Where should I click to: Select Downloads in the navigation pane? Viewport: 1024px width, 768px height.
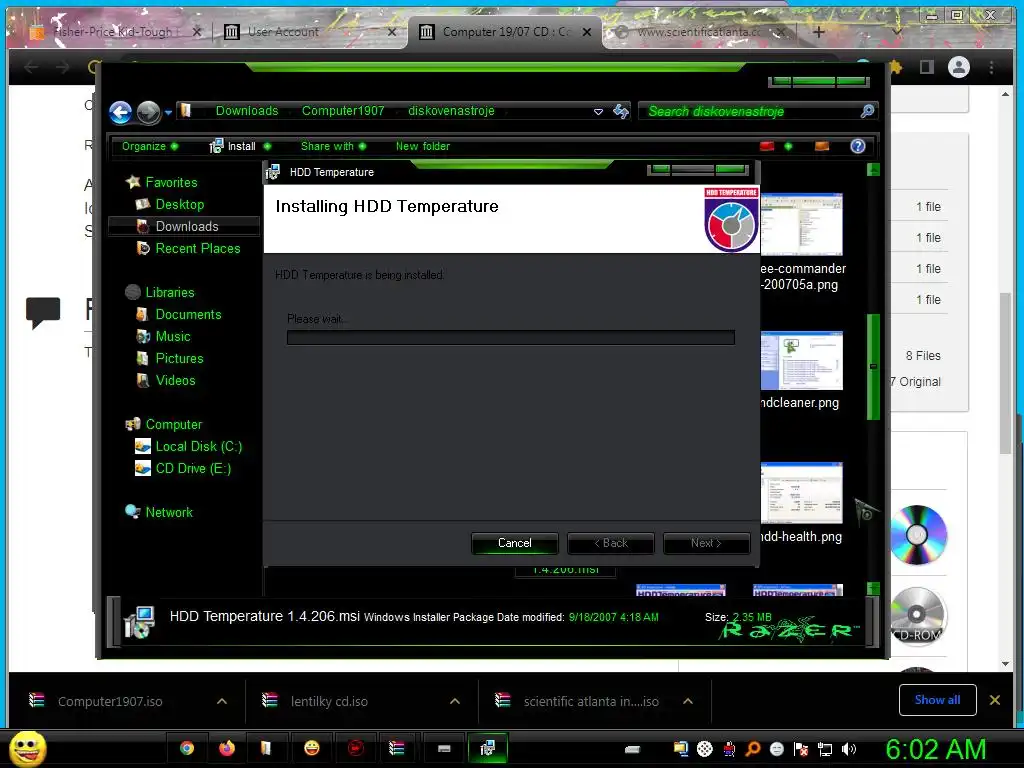[x=187, y=227]
